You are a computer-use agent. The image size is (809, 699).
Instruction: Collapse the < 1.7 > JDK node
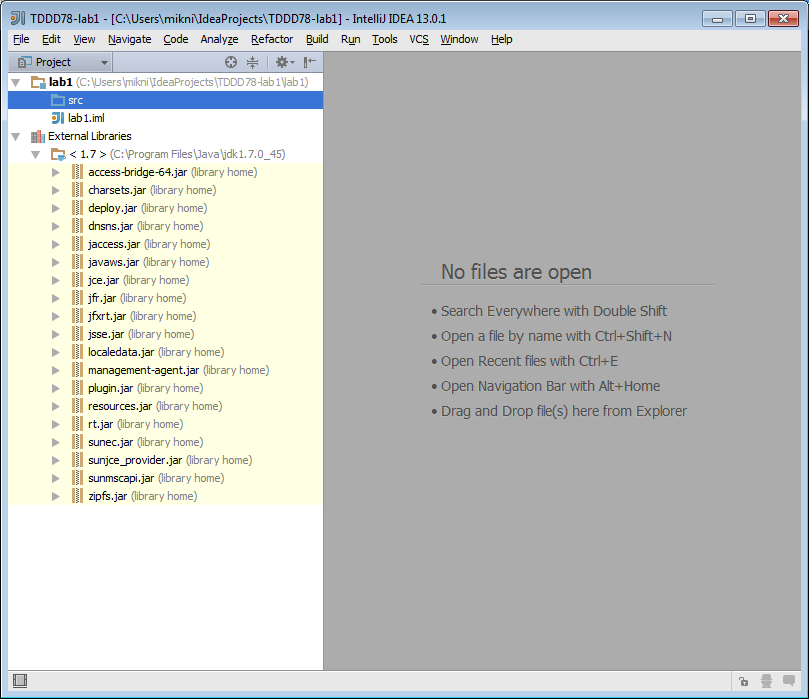point(36,155)
